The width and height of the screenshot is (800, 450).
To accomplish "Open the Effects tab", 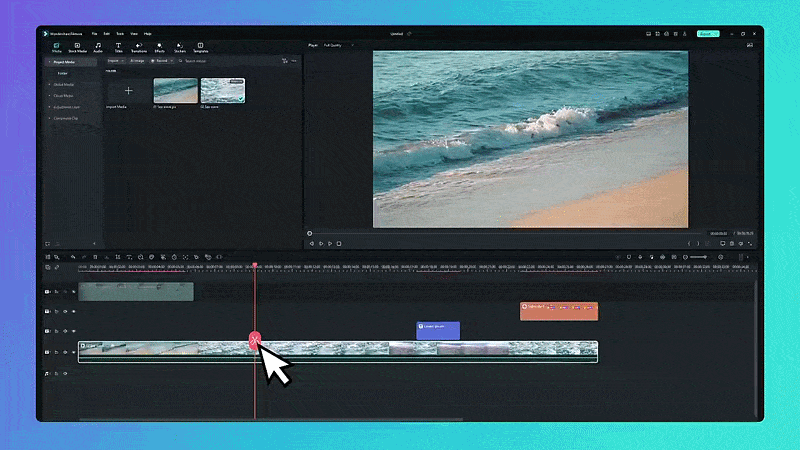I will 160,47.
